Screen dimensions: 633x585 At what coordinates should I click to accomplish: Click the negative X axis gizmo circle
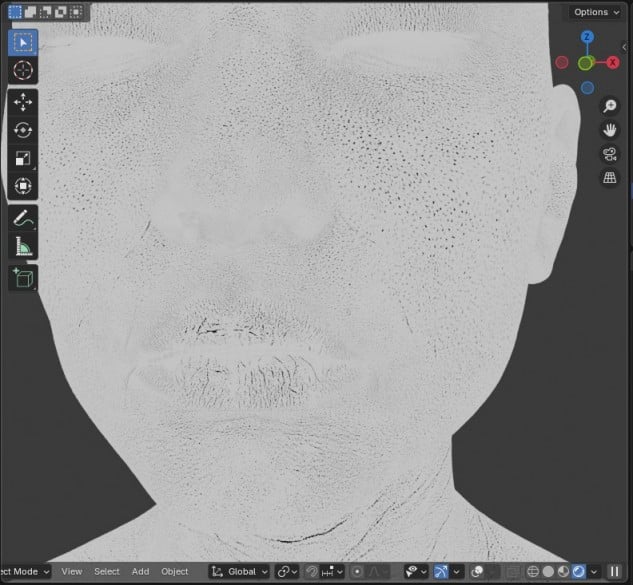coord(562,63)
